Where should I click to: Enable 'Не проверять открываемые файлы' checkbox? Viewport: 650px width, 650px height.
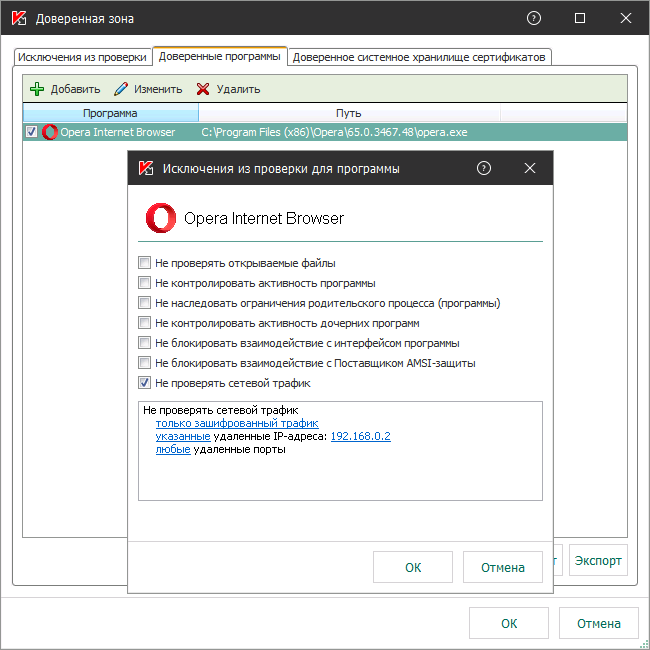[144, 262]
